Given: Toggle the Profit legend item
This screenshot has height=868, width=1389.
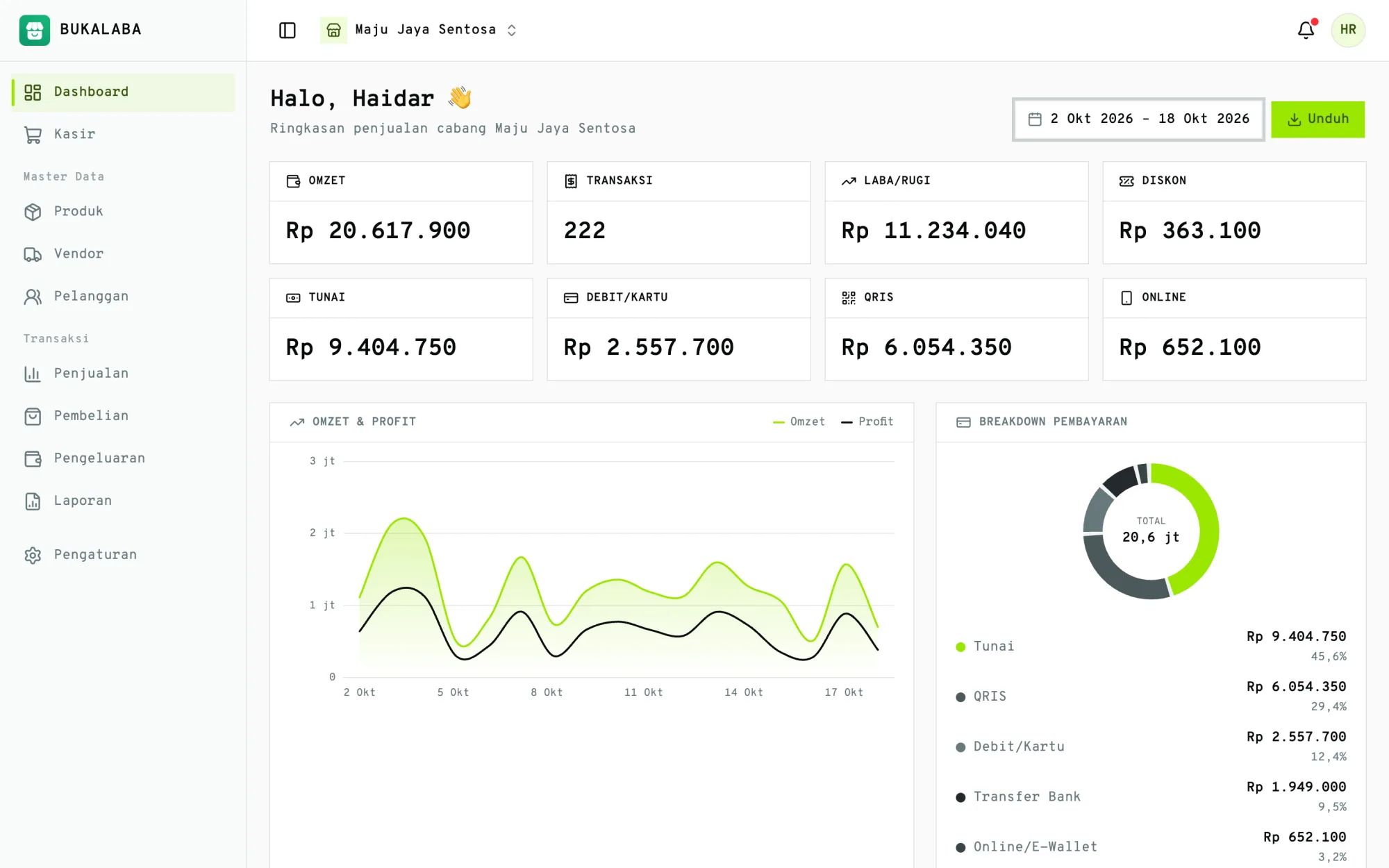Looking at the screenshot, I should [x=867, y=422].
